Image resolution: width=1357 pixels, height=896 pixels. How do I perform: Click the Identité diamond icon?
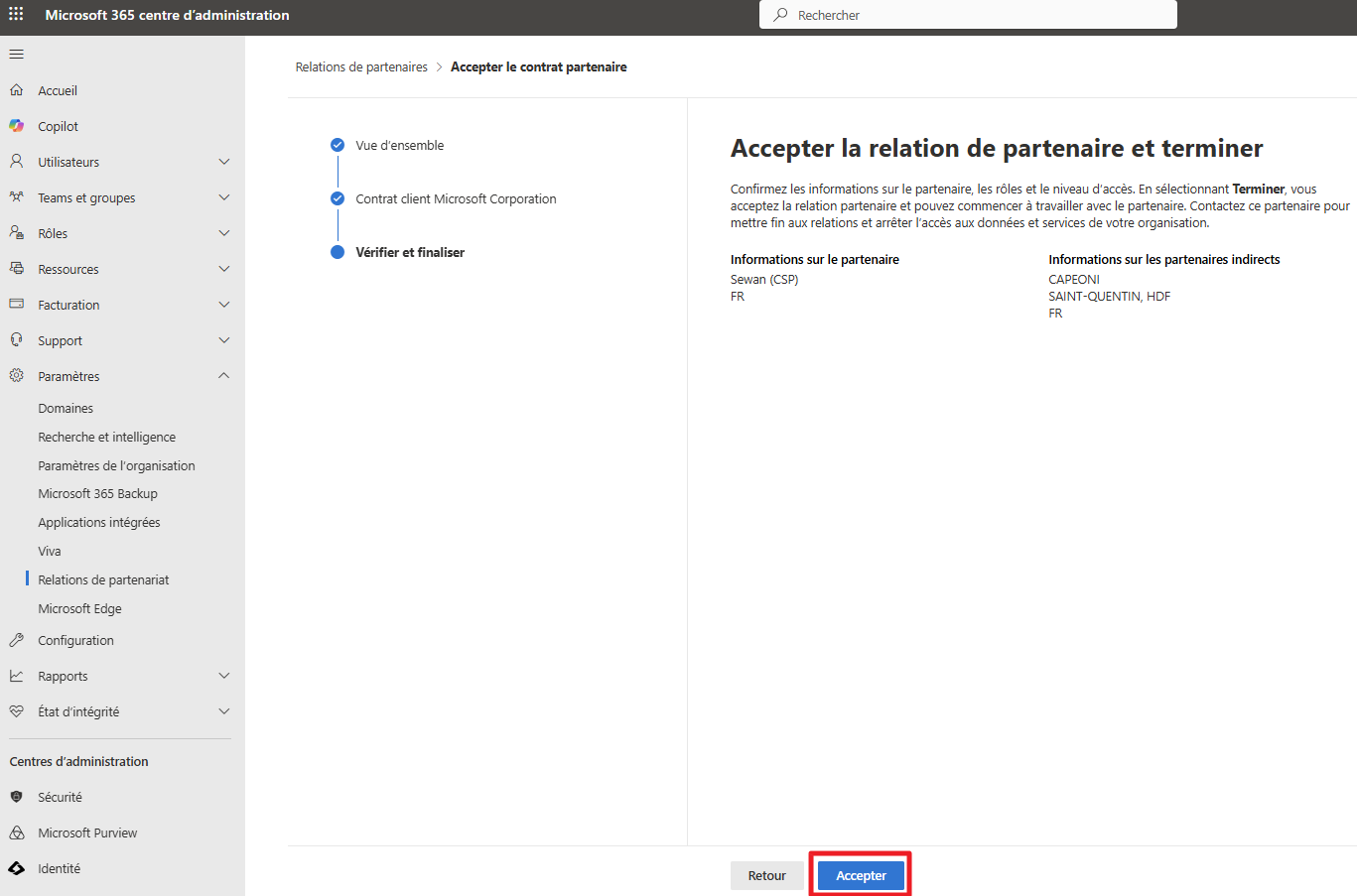pyautogui.click(x=16, y=868)
